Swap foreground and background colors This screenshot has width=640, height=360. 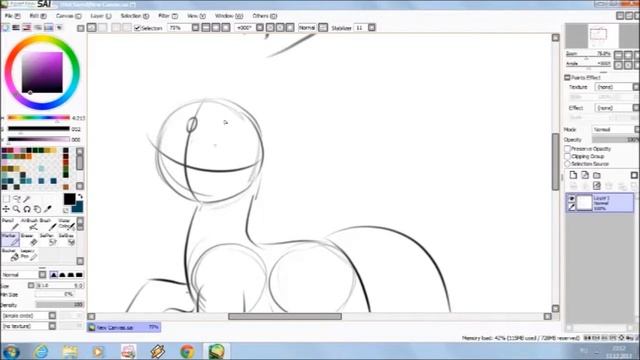(x=80, y=196)
